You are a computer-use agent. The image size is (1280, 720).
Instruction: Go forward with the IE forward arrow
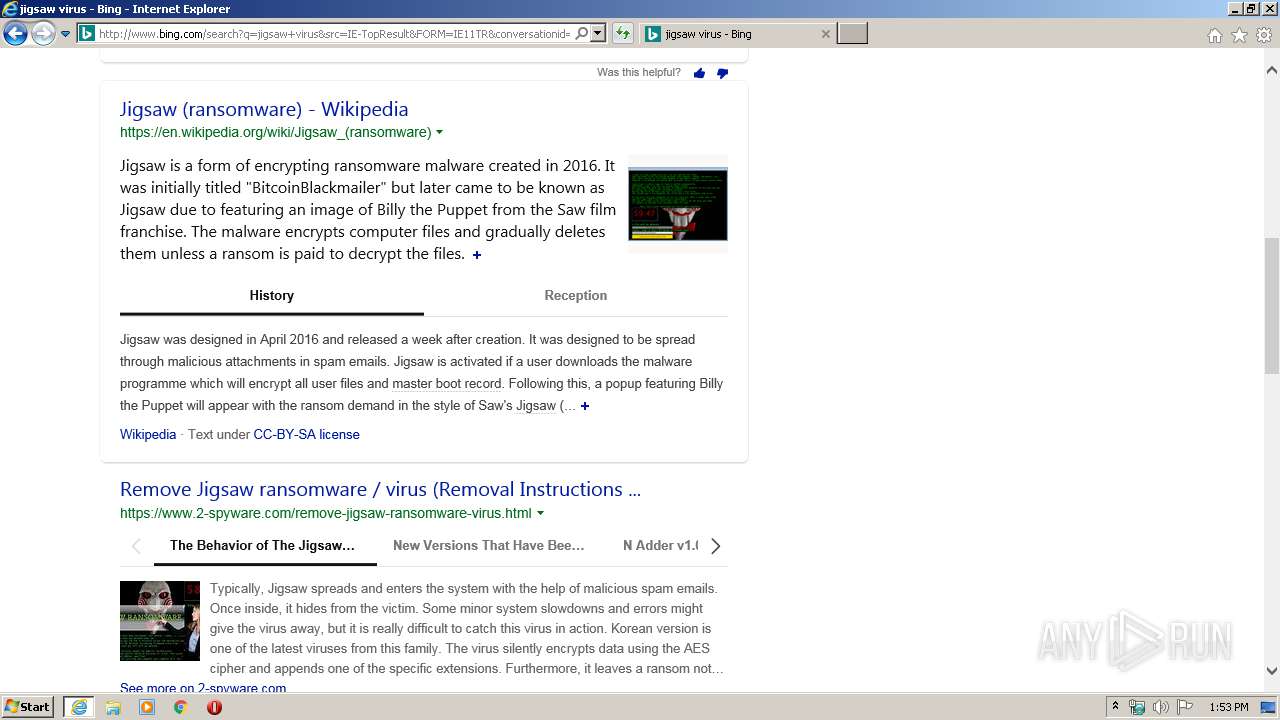(43, 34)
